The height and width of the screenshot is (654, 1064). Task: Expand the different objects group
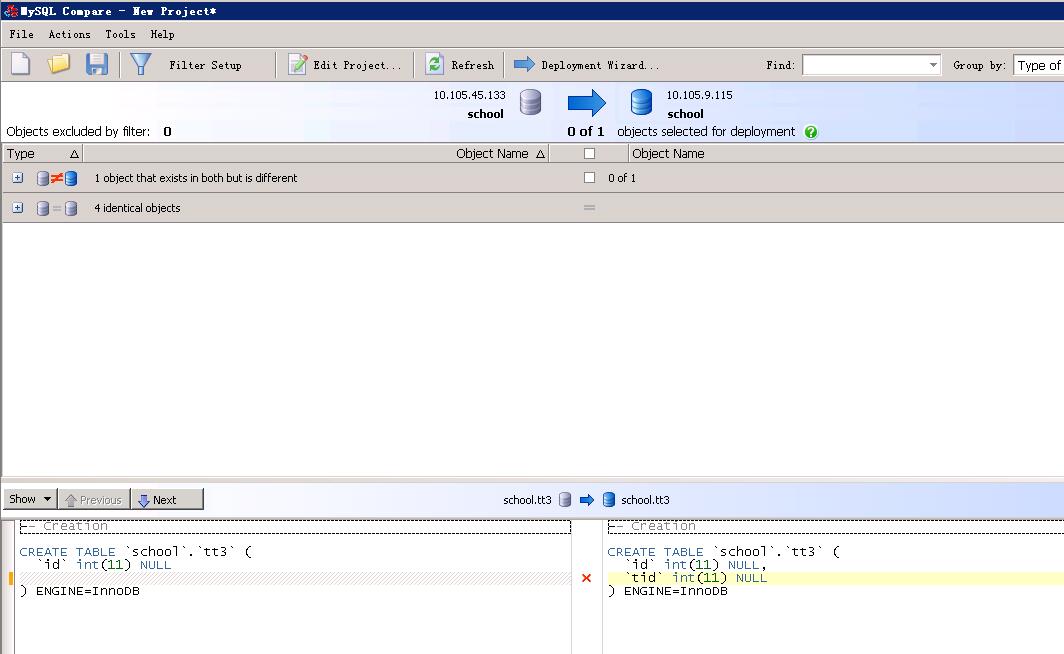(x=18, y=178)
